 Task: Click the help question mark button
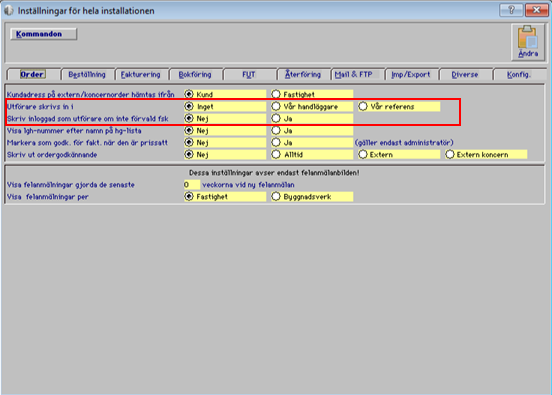point(511,10)
